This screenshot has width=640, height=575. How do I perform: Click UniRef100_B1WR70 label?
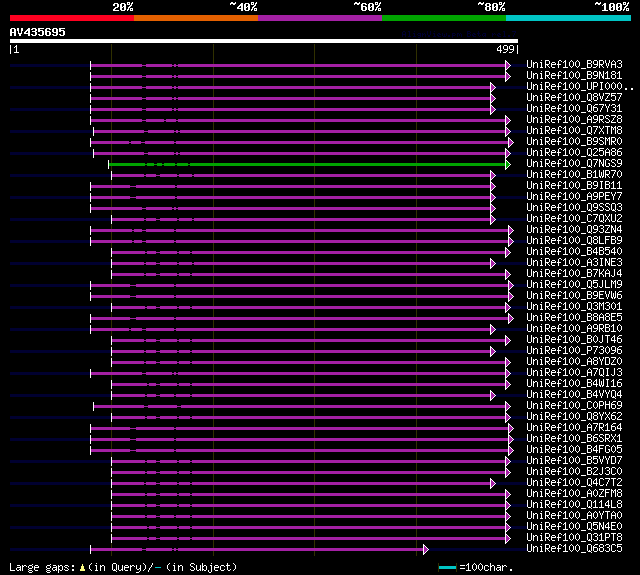pyautogui.click(x=574, y=175)
